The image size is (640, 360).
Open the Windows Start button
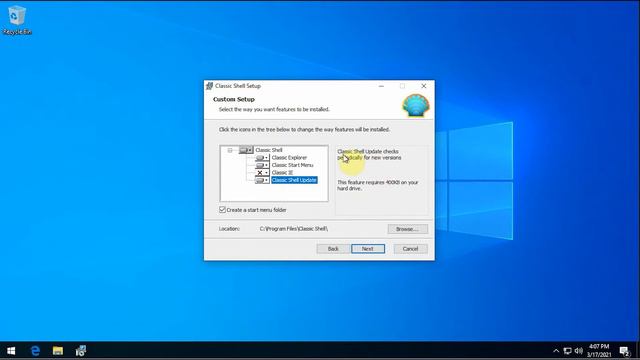click(x=11, y=351)
